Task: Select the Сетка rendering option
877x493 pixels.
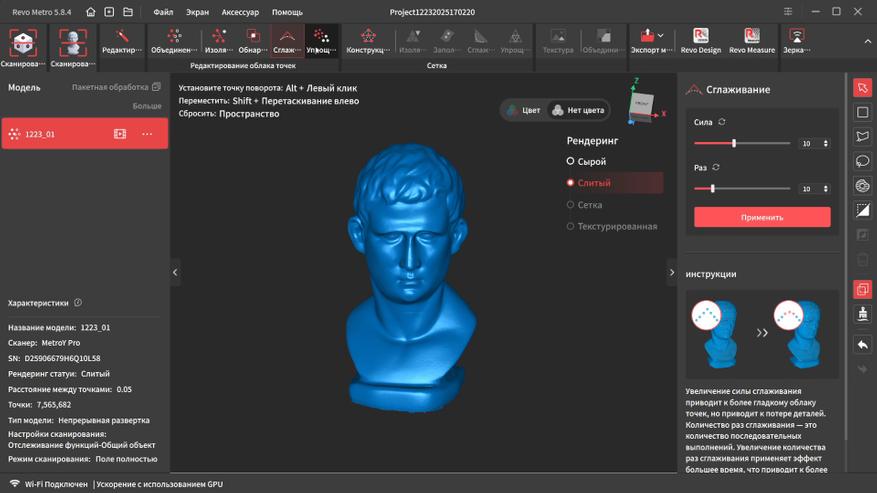Action: pyautogui.click(x=584, y=205)
